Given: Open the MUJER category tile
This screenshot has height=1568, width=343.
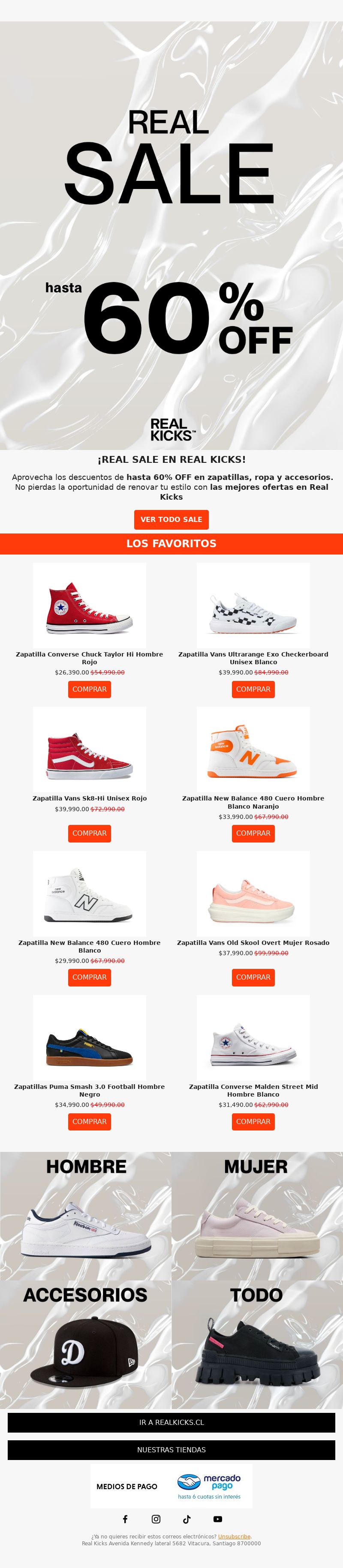Looking at the screenshot, I should coord(257,1216).
